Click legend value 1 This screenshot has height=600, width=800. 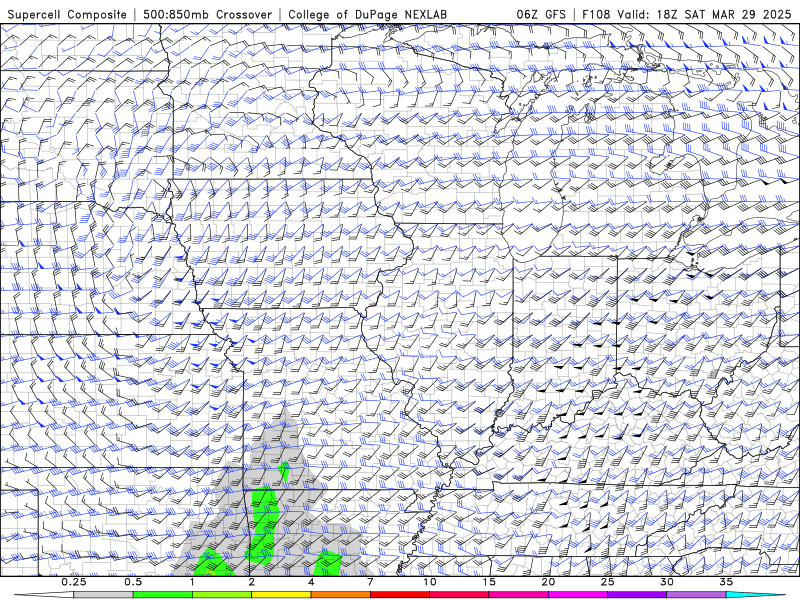(192, 582)
